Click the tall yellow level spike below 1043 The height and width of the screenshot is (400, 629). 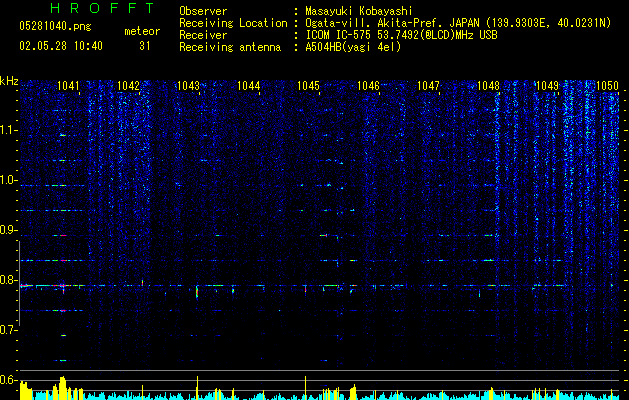pos(197,388)
